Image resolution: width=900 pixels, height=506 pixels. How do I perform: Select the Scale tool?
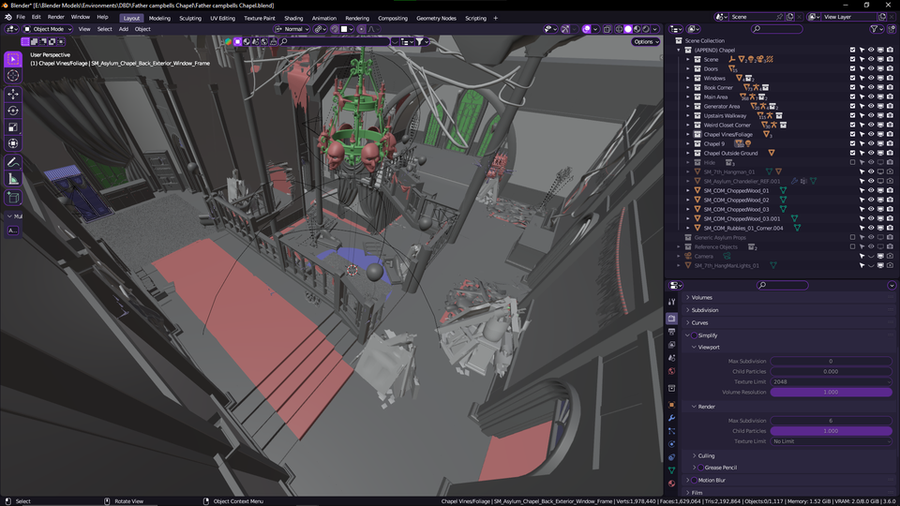13,127
